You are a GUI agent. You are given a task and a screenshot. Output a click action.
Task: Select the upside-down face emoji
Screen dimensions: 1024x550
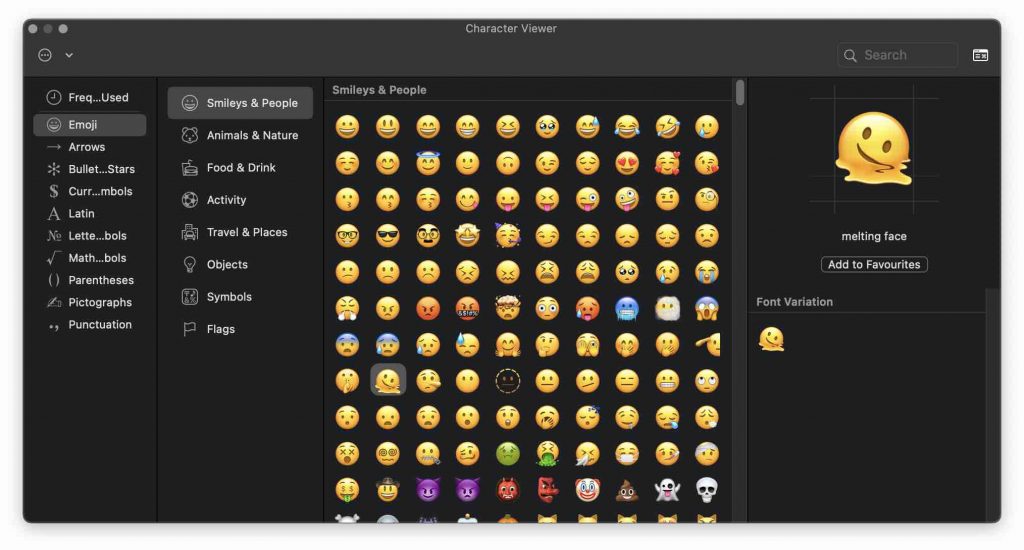point(507,163)
